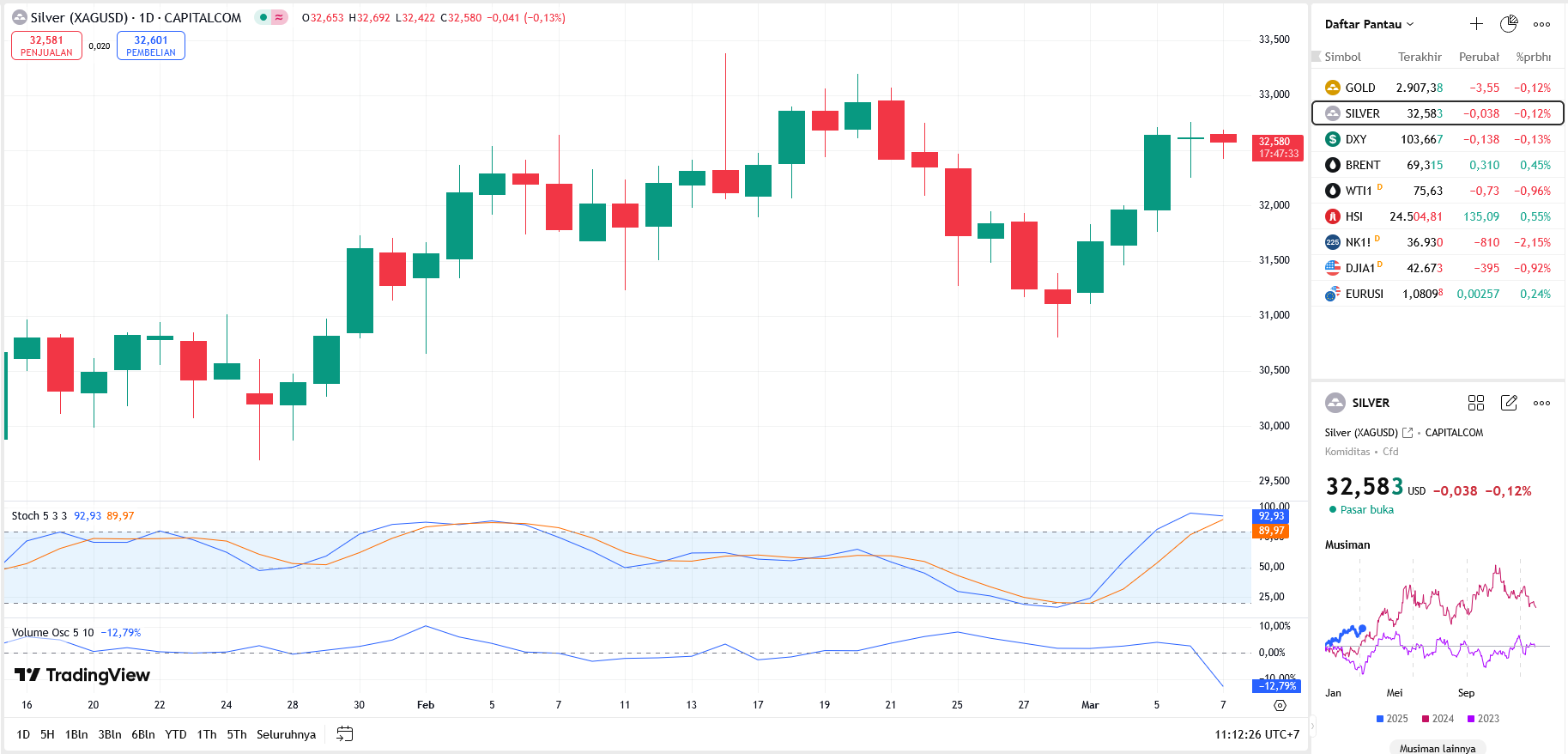Add a symbol to the watchlist
The height and width of the screenshot is (754, 1568).
point(1476,24)
